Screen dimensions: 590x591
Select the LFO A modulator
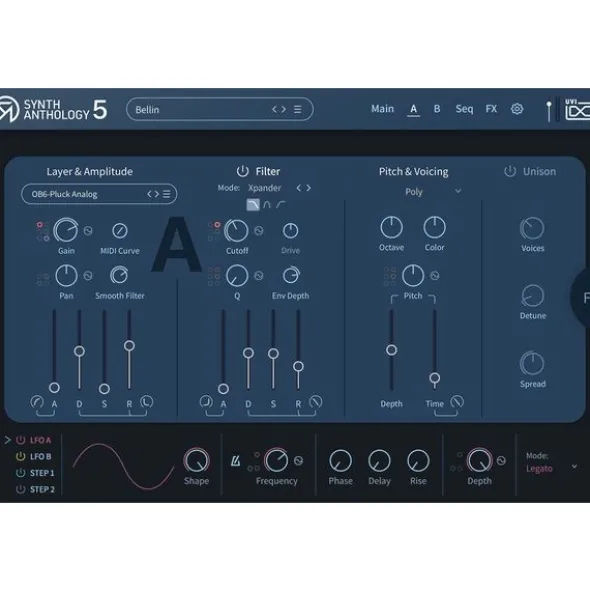[x=40, y=440]
